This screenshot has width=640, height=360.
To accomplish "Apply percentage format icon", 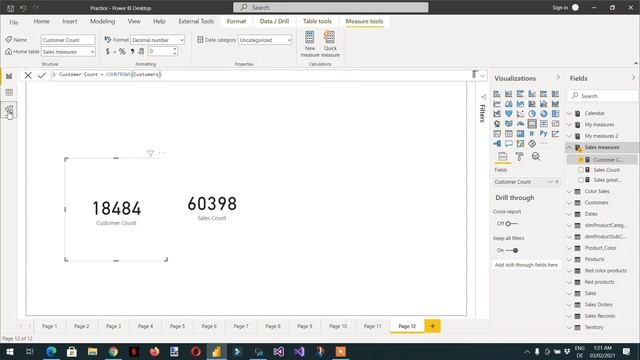I will 122,51.
